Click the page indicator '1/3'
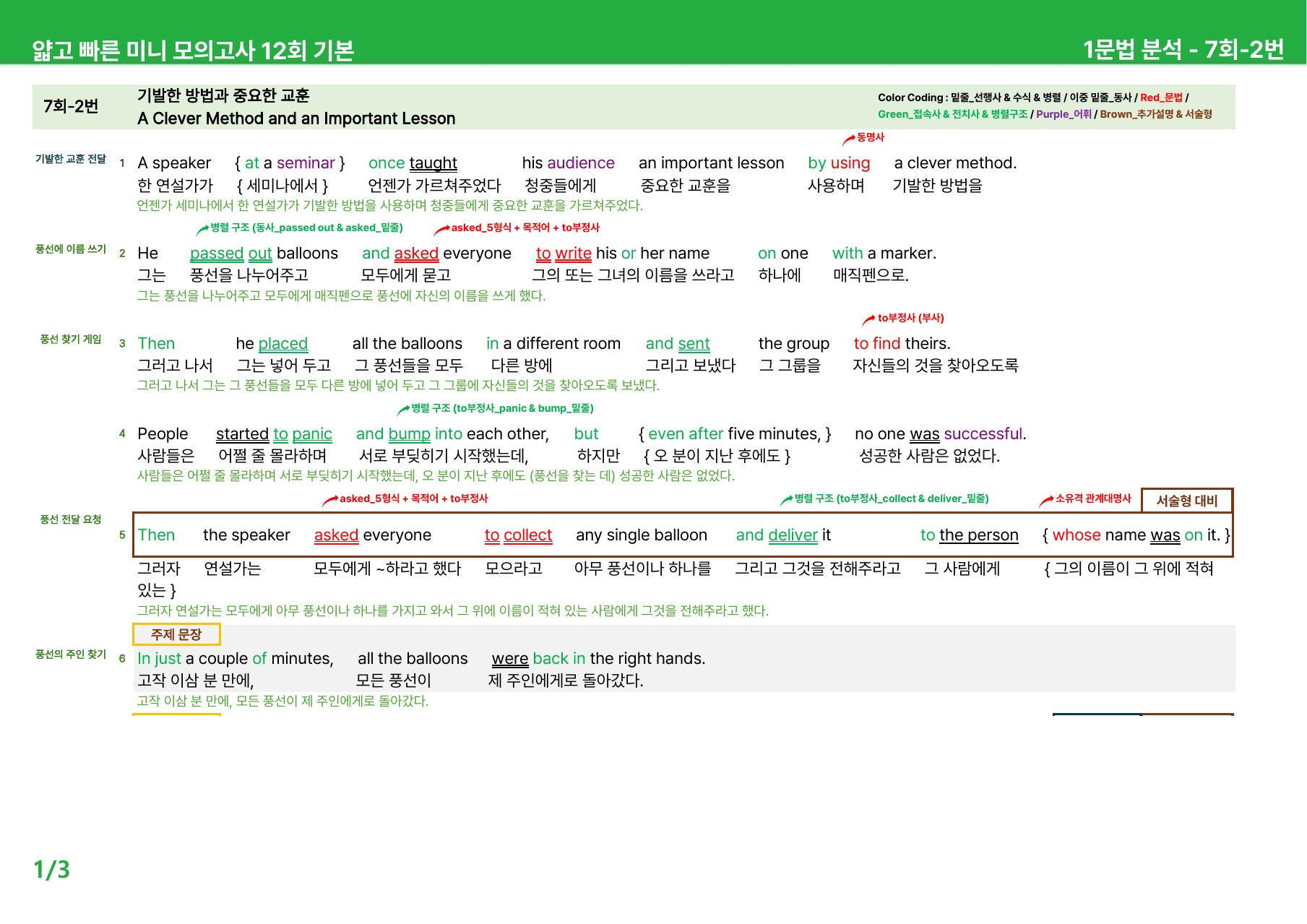Screen dimensions: 1307x924 (52, 869)
